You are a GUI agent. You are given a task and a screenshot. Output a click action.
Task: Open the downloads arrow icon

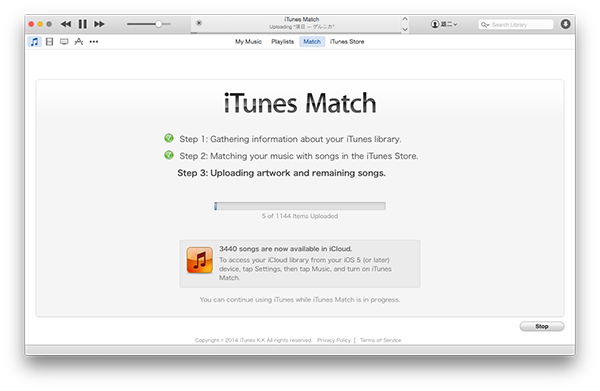(x=566, y=24)
